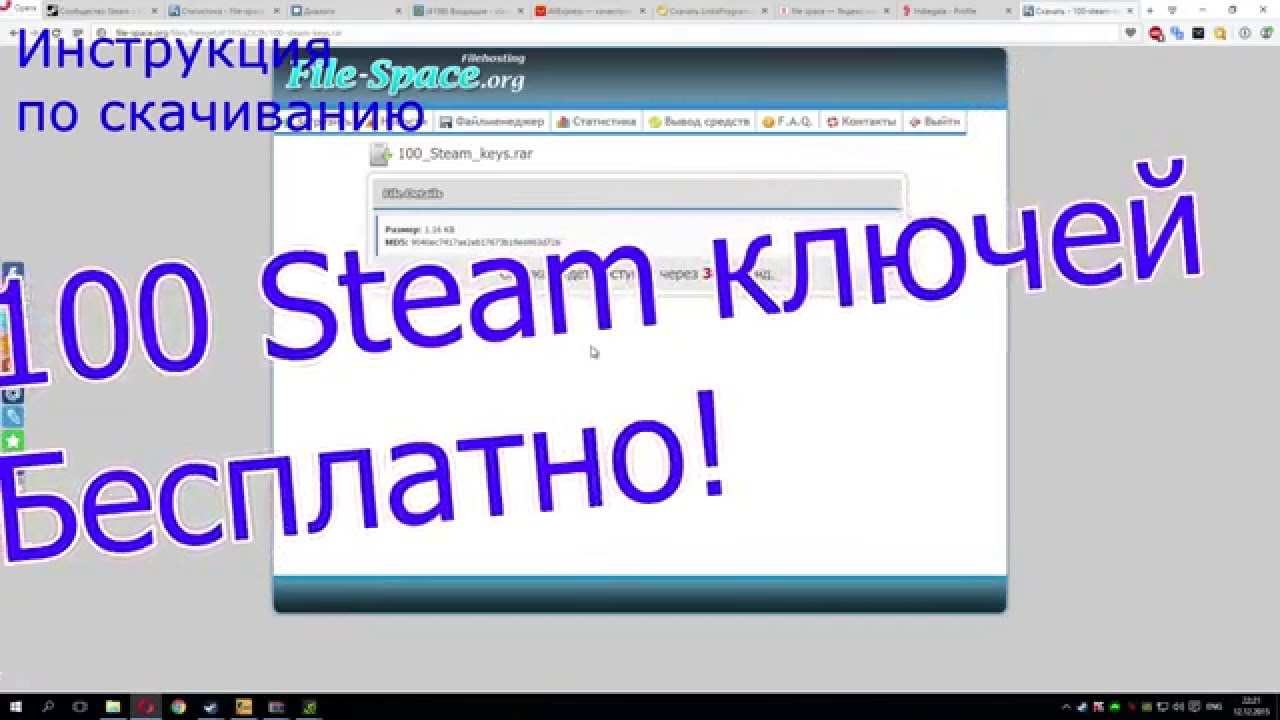The height and width of the screenshot is (720, 1280).
Task: Switch to the Сообщество Steam browser tab
Action: coord(102,10)
